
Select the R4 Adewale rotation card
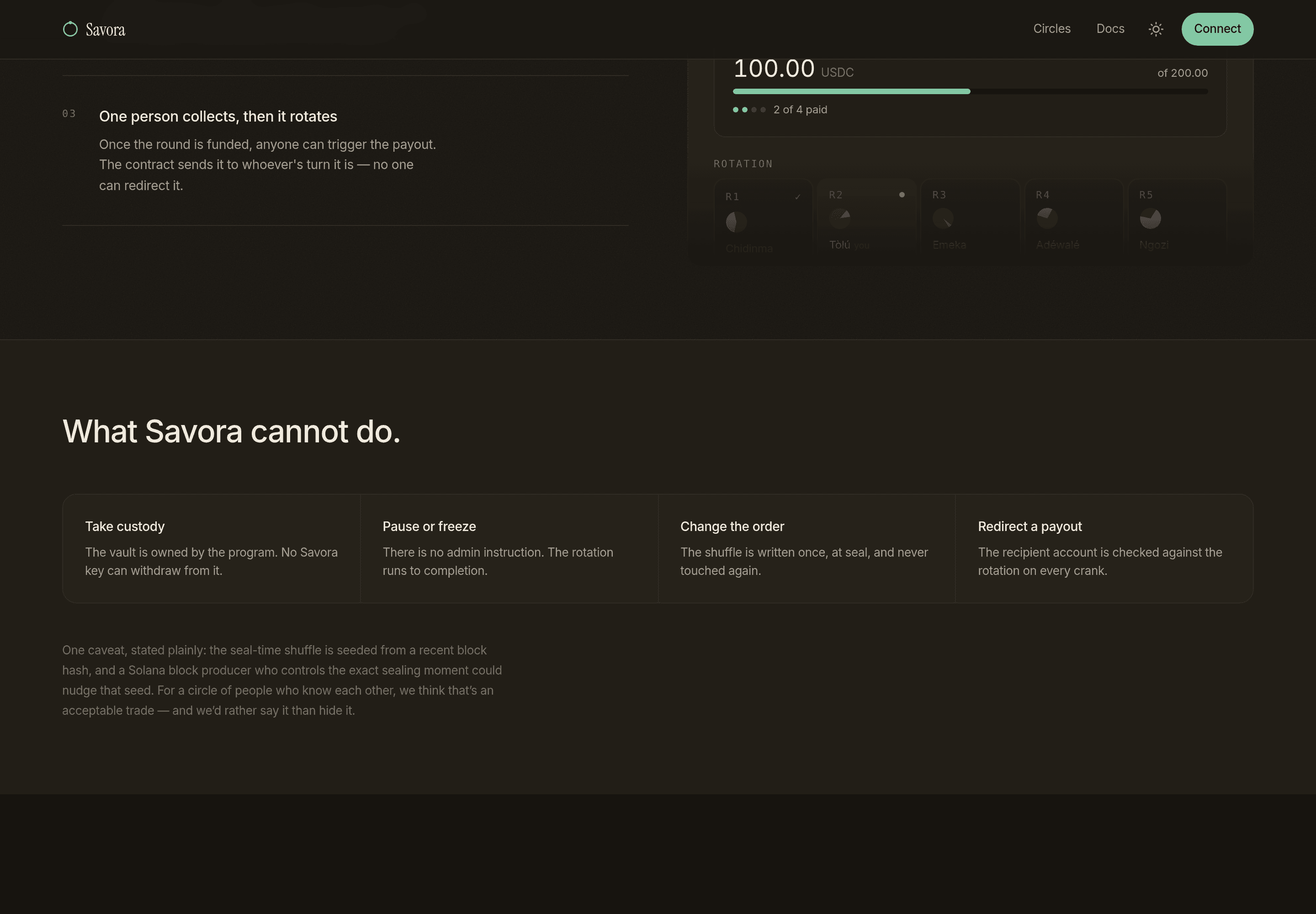(x=1073, y=218)
